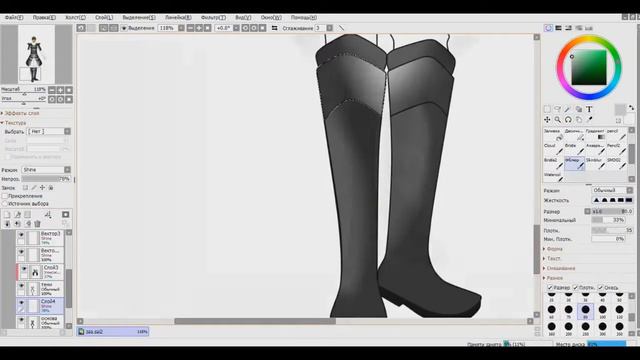Open the Окно menu

coord(271,18)
